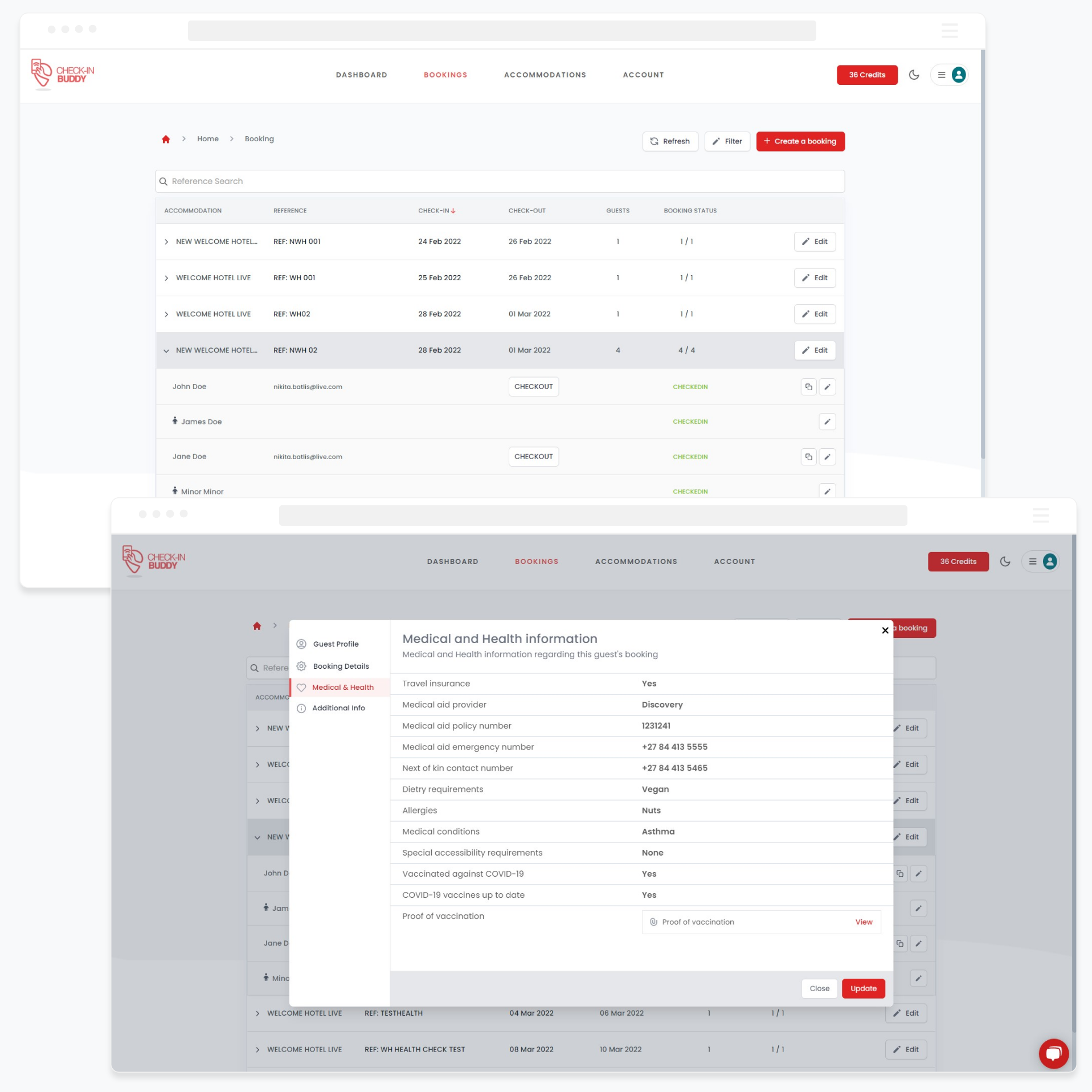Open the Filter button
This screenshot has width=1092, height=1092.
click(727, 141)
